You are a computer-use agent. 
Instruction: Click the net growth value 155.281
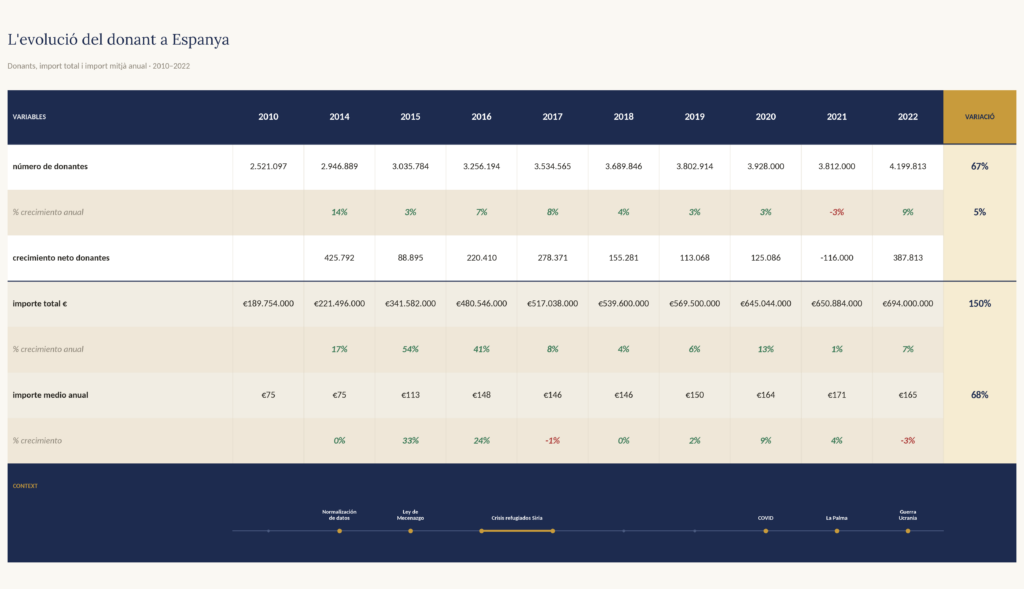point(624,258)
